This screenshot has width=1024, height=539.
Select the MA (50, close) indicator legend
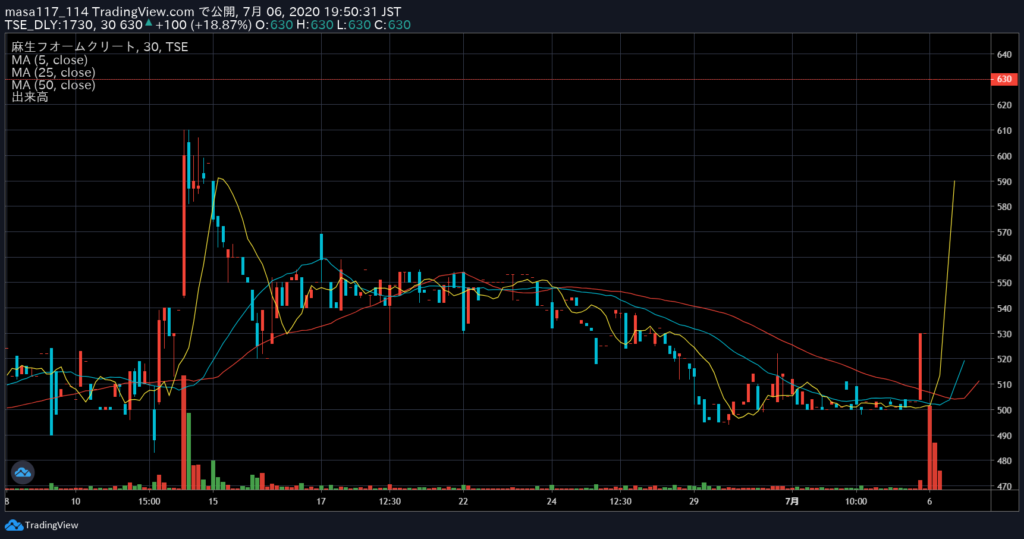(53, 84)
